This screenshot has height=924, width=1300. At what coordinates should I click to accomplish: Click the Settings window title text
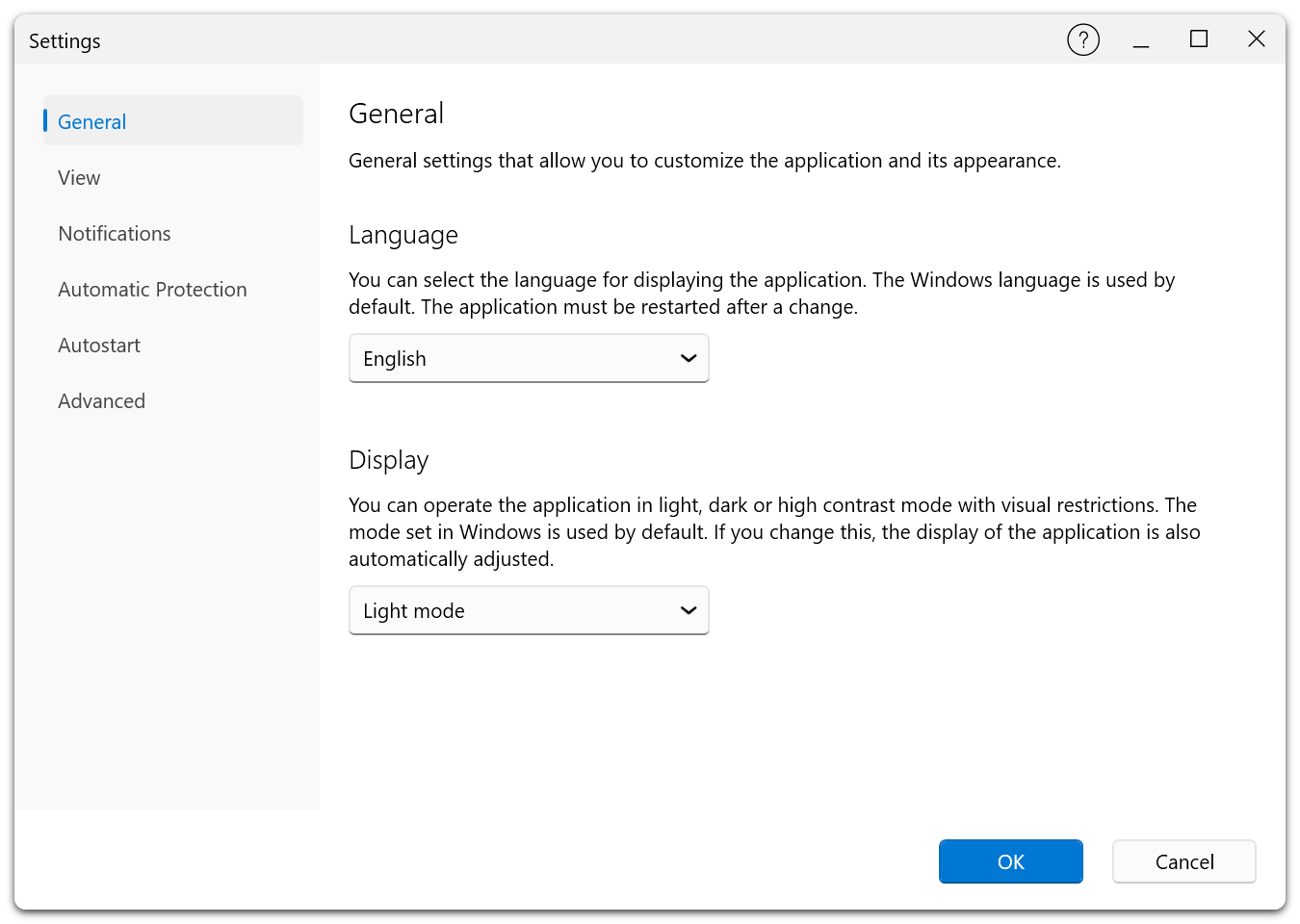pos(65,41)
